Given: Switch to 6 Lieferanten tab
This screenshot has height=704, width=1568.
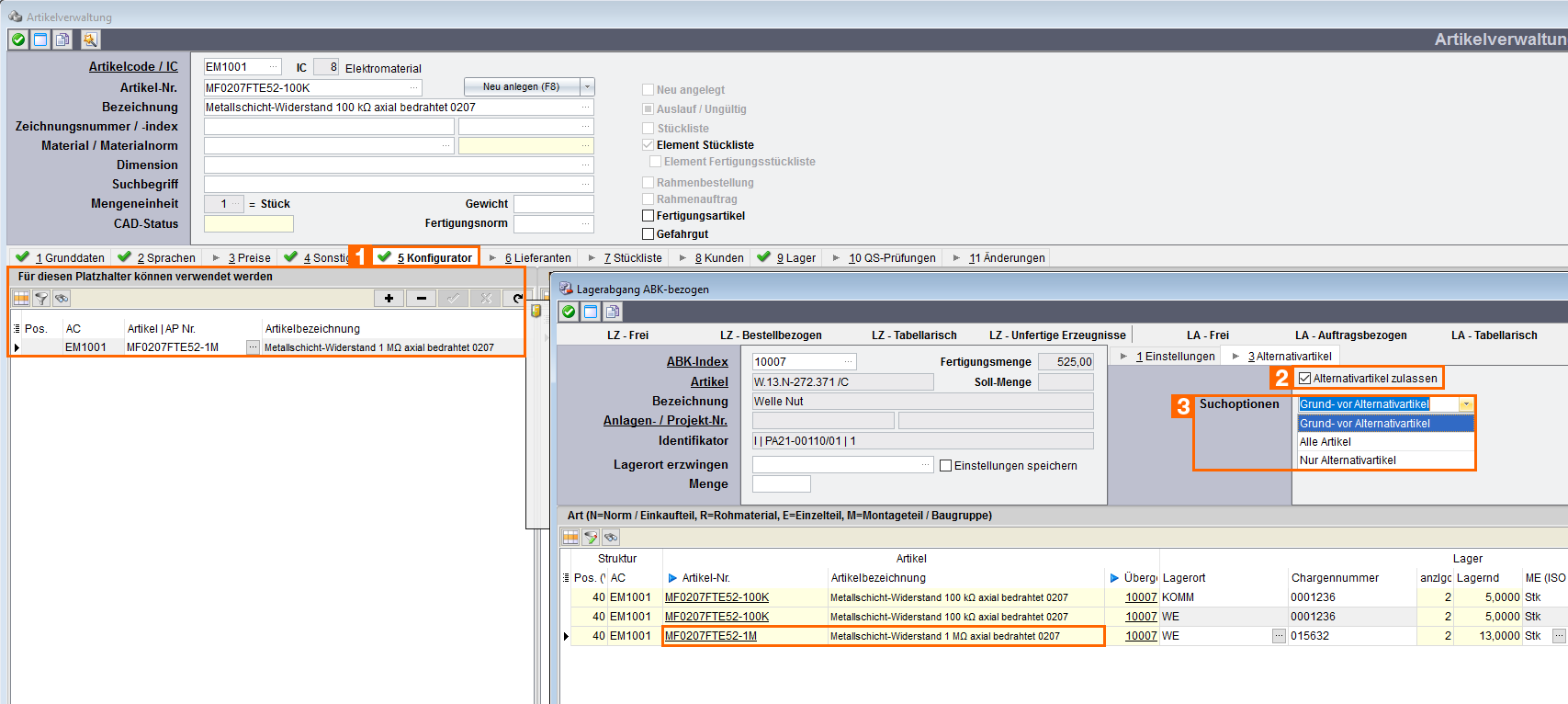Looking at the screenshot, I should point(531,257).
